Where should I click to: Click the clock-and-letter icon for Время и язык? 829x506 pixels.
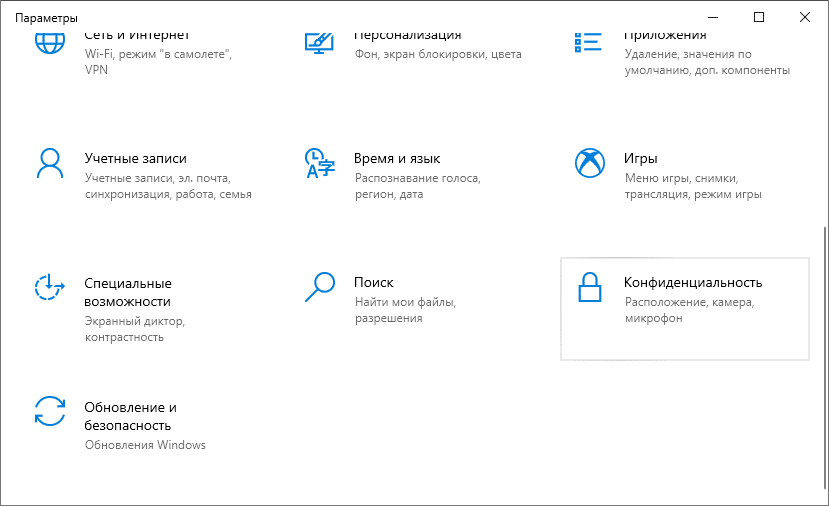pos(318,162)
